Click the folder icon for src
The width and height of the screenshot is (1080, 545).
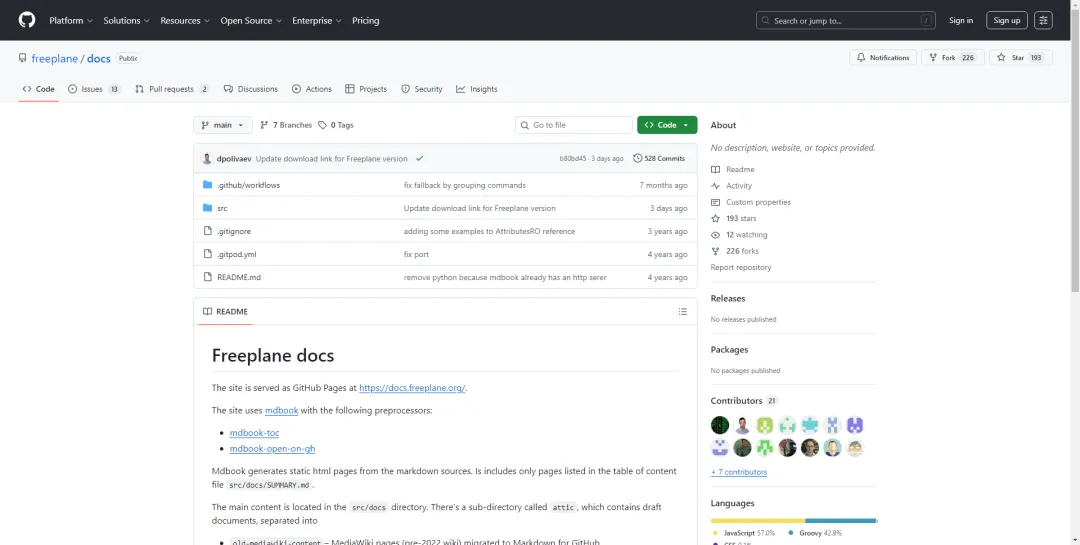coord(207,208)
